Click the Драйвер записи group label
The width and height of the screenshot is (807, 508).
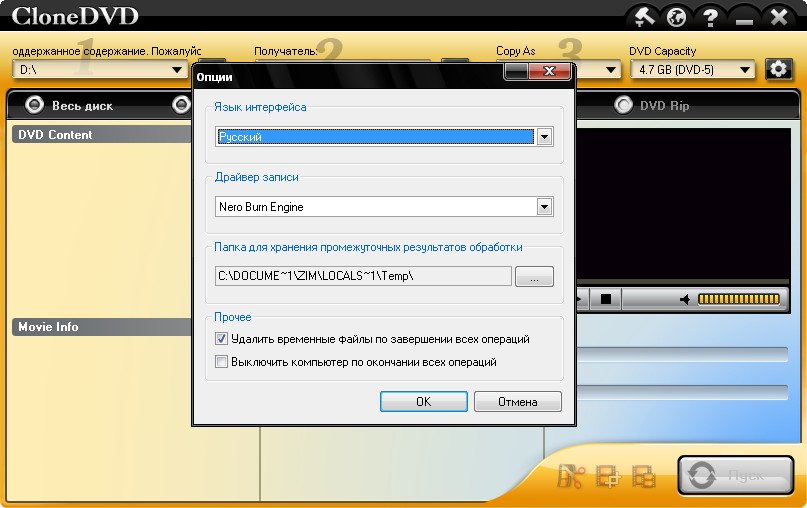[x=256, y=177]
